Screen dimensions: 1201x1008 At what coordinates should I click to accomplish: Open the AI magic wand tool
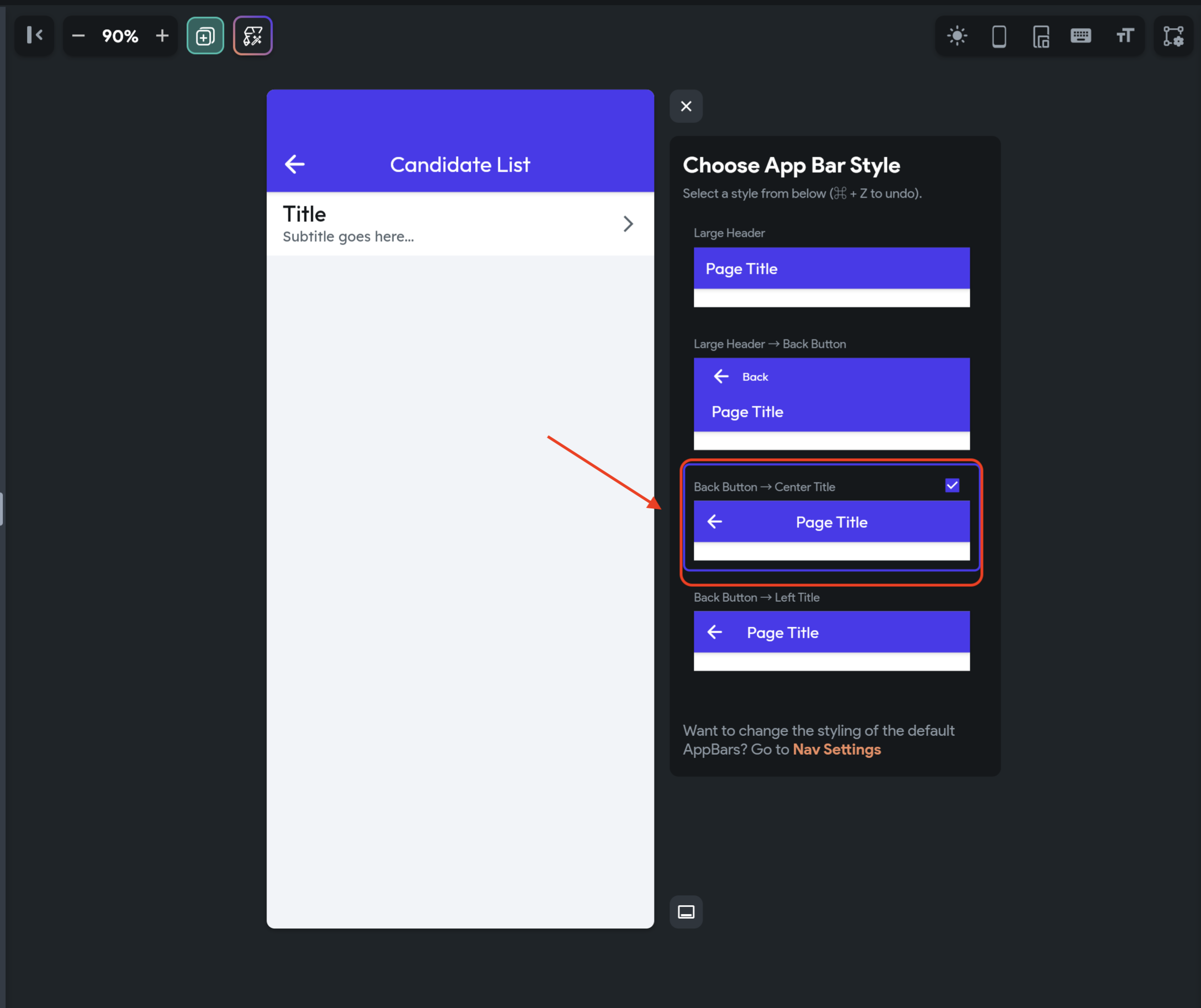253,36
